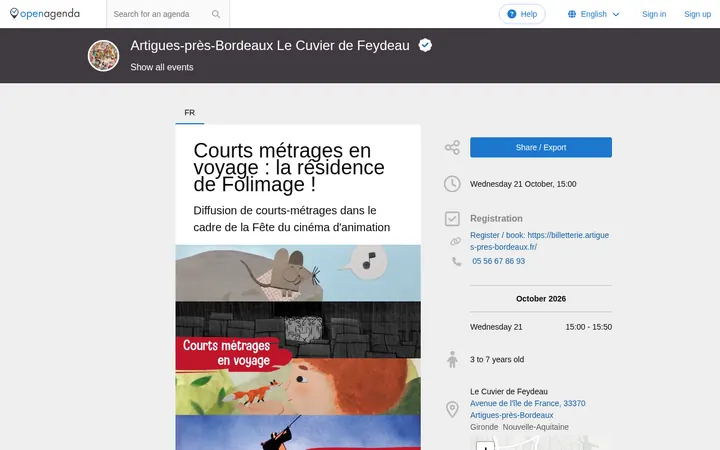Select the Wednesday 21 October, 15:00 text
Viewport: 720px width, 450px height.
click(523, 184)
